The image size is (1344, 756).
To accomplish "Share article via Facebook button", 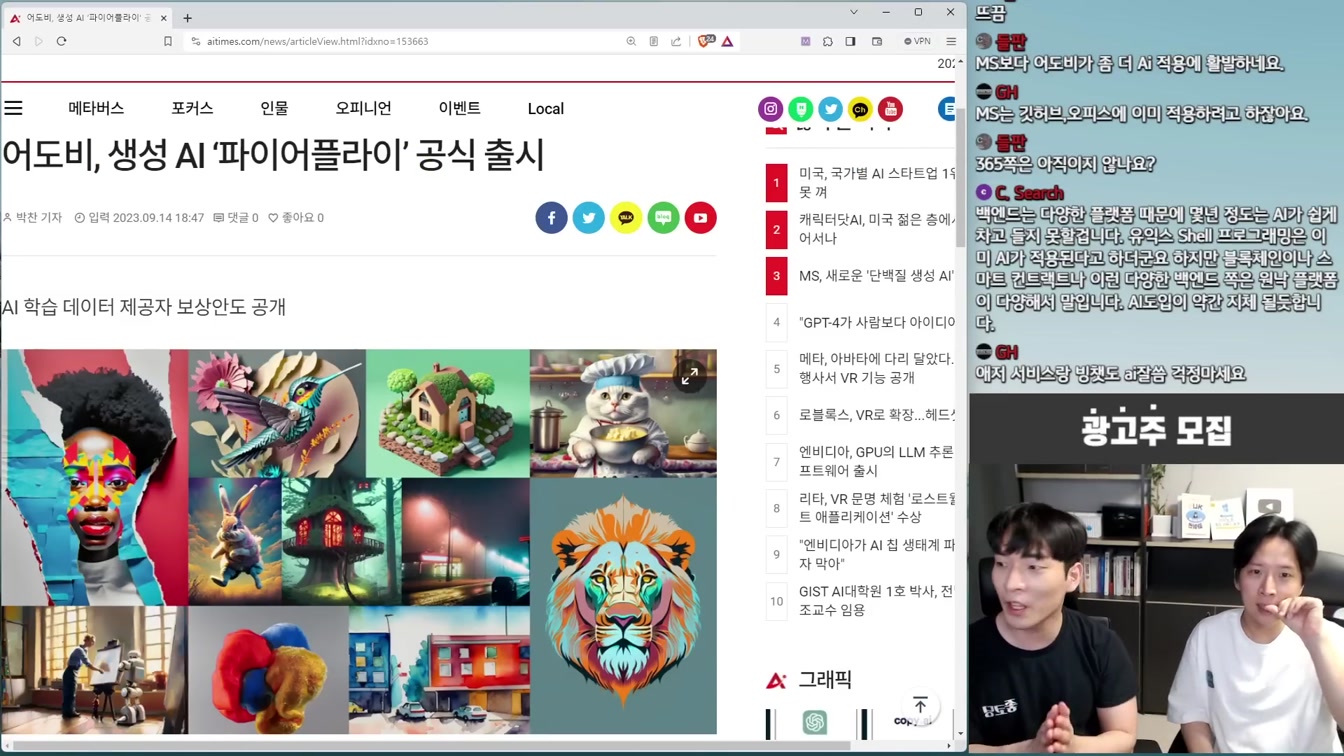I will tap(551, 218).
